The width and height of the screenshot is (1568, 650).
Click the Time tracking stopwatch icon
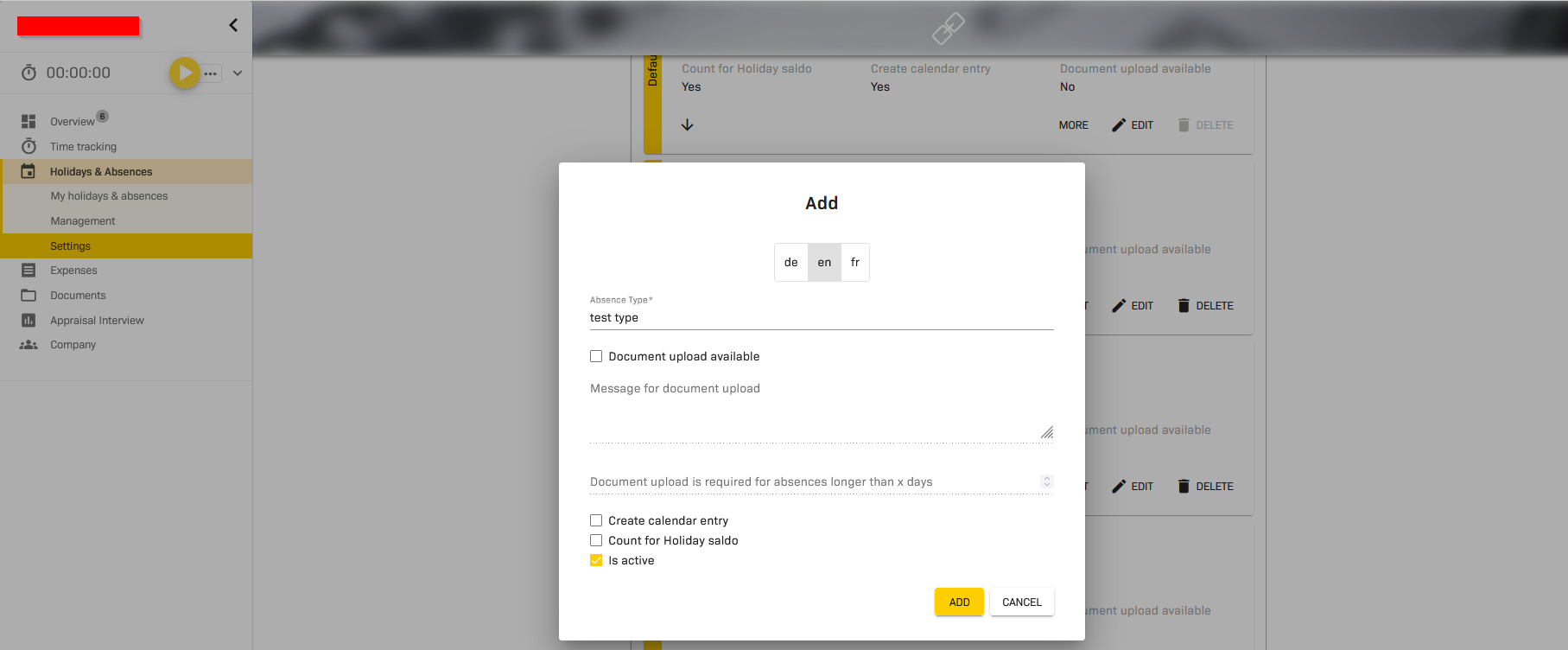pyautogui.click(x=29, y=146)
